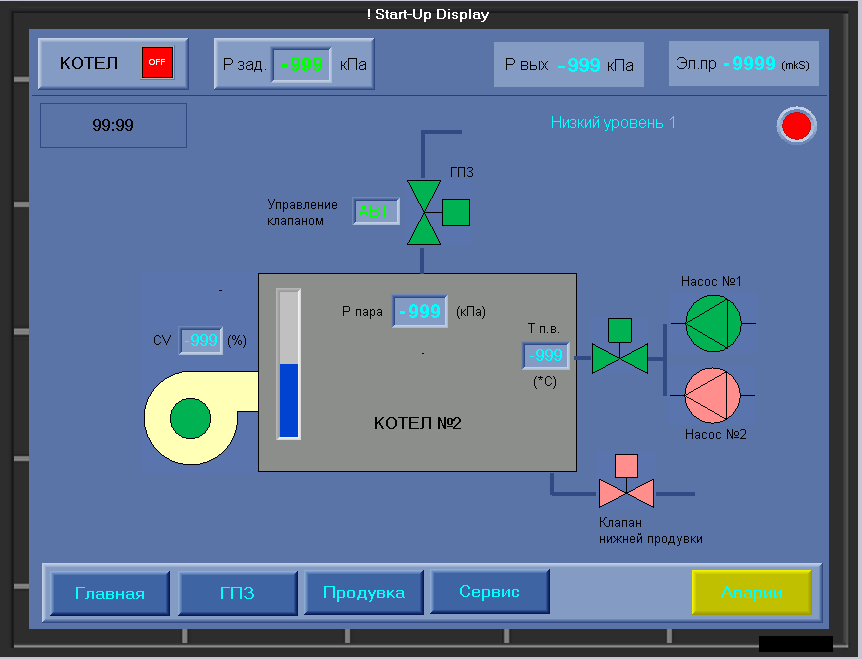Open the Сервис screen

pyautogui.click(x=489, y=591)
